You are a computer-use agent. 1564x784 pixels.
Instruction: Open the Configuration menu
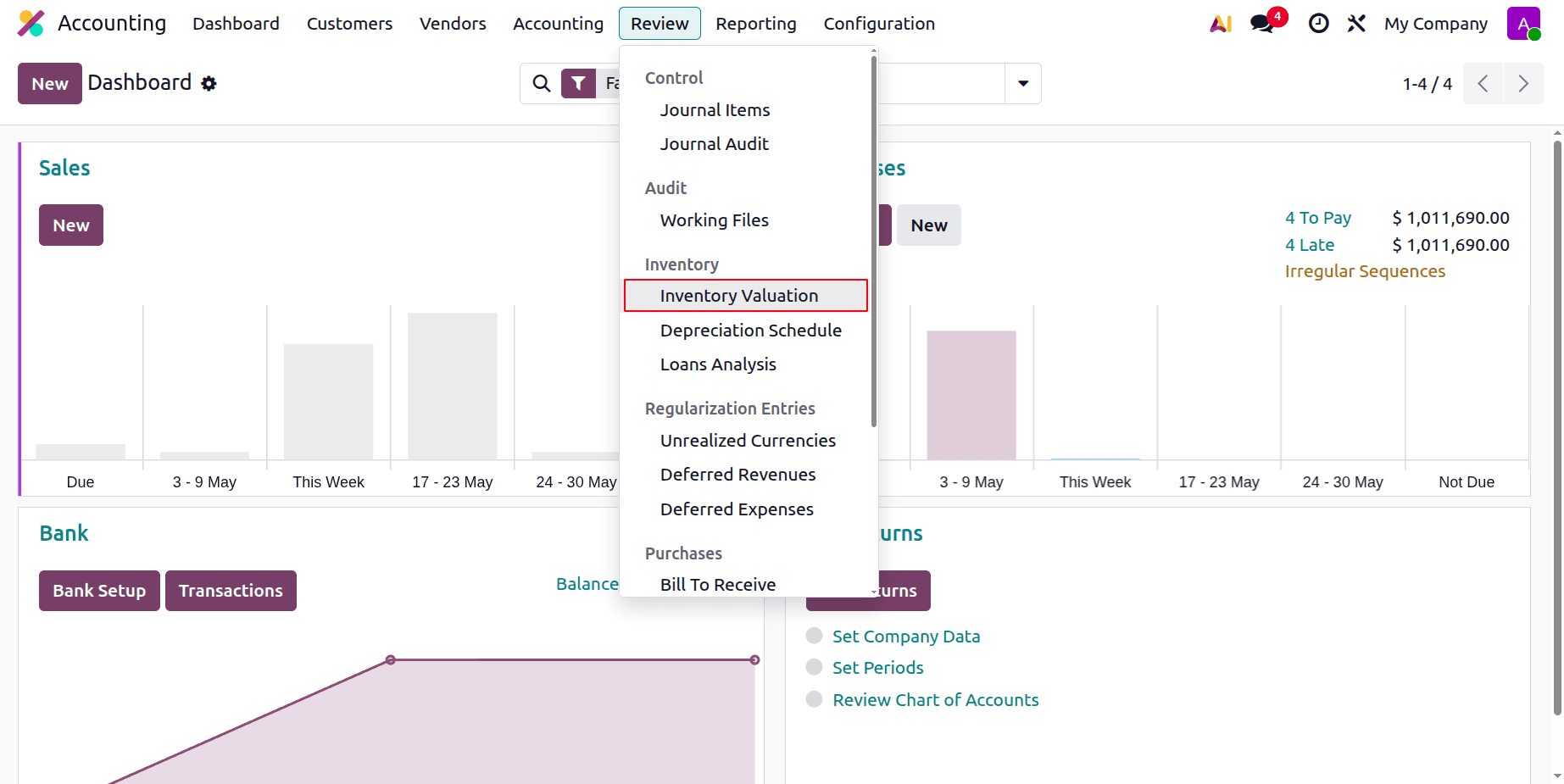point(879,24)
